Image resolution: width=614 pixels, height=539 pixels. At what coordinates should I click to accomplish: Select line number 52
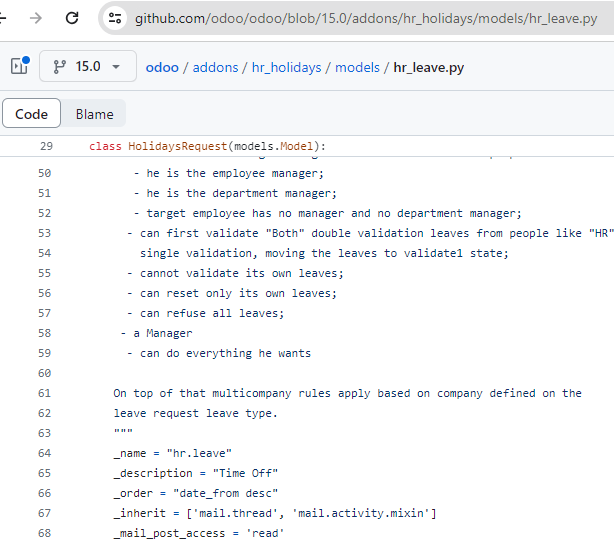(45, 213)
